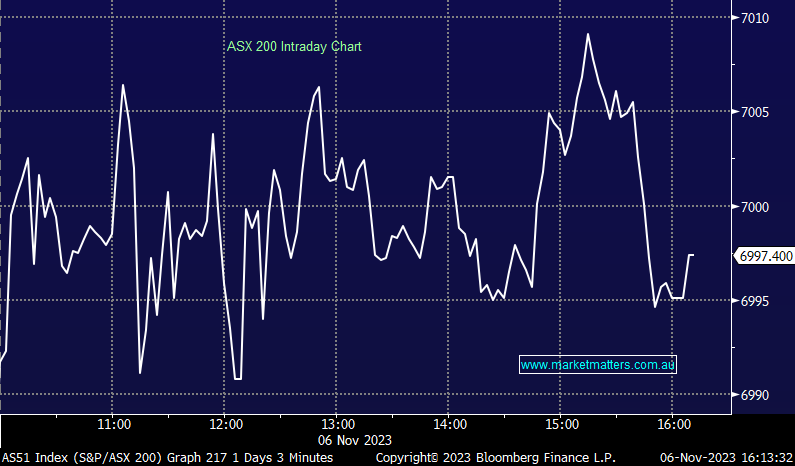This screenshot has width=795, height=466.
Task: Click the 7000 y-axis label
Action: click(x=756, y=207)
